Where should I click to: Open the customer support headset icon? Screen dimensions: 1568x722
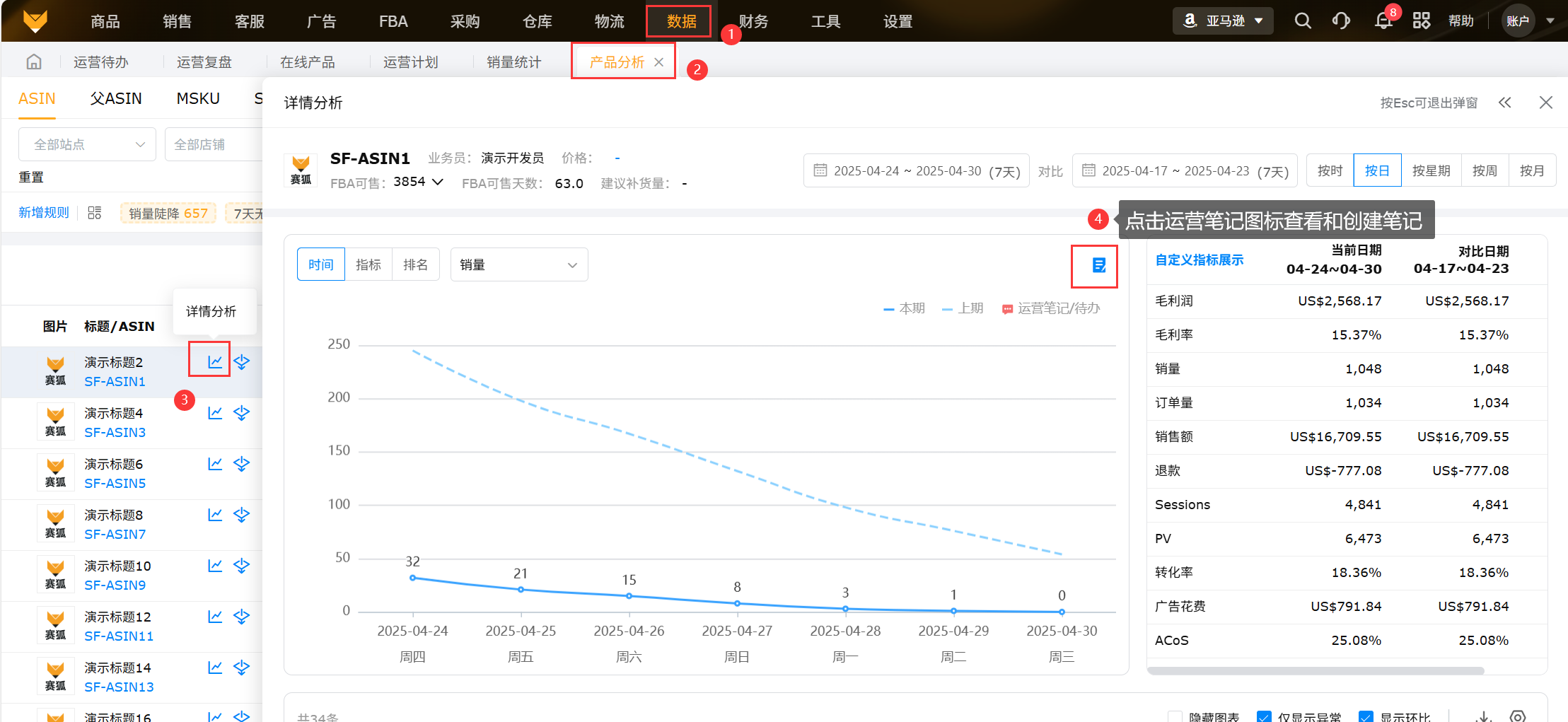[x=1341, y=21]
